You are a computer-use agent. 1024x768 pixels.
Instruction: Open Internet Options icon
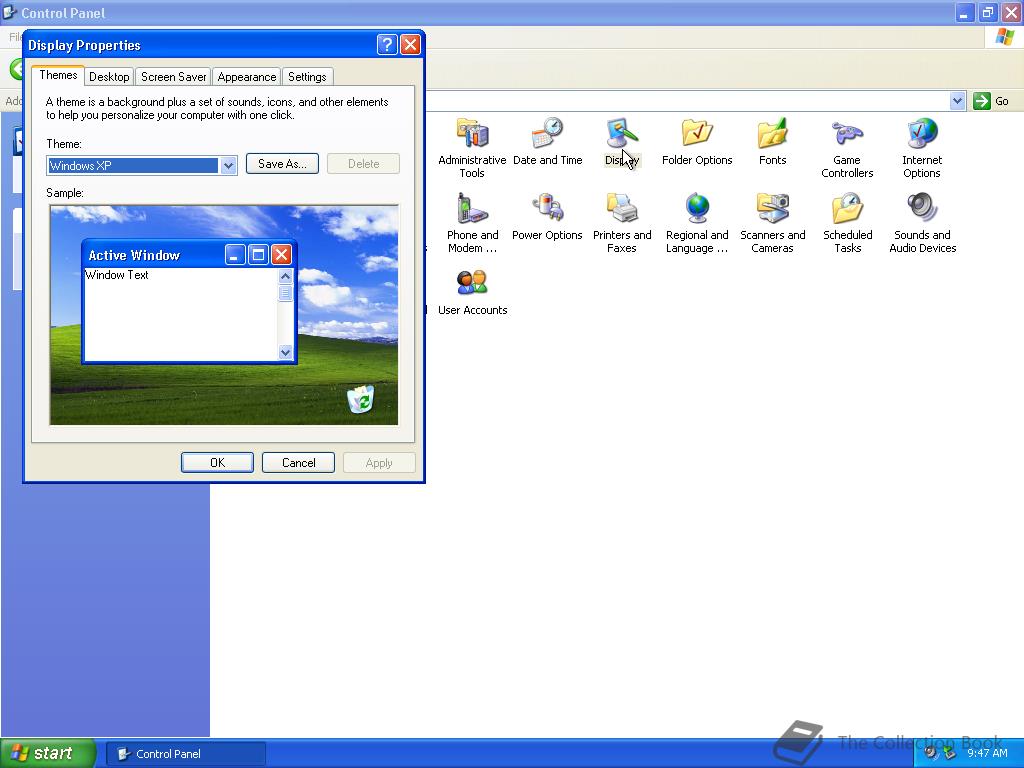pos(922,133)
